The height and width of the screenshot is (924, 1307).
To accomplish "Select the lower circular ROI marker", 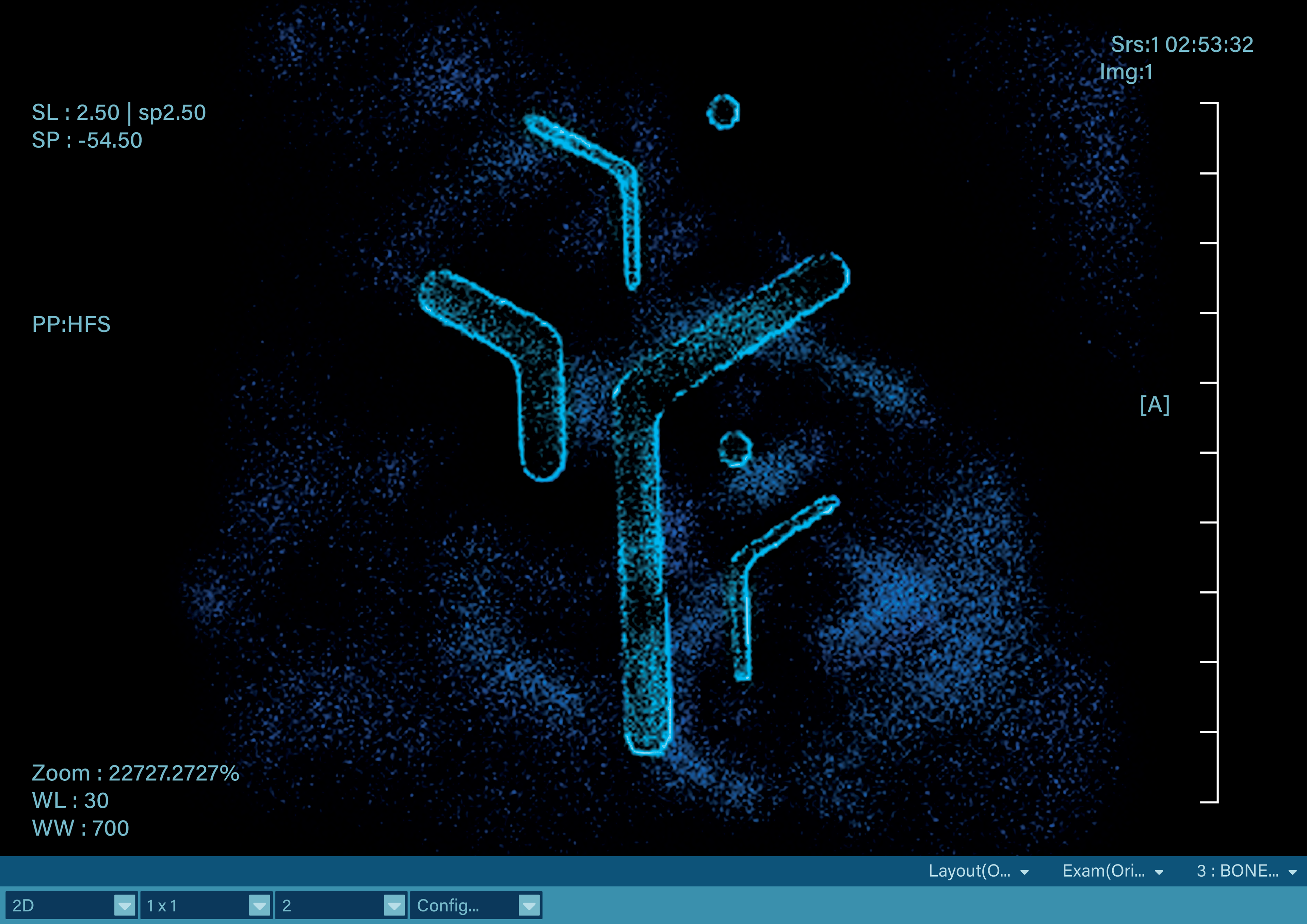I will pyautogui.click(x=735, y=449).
